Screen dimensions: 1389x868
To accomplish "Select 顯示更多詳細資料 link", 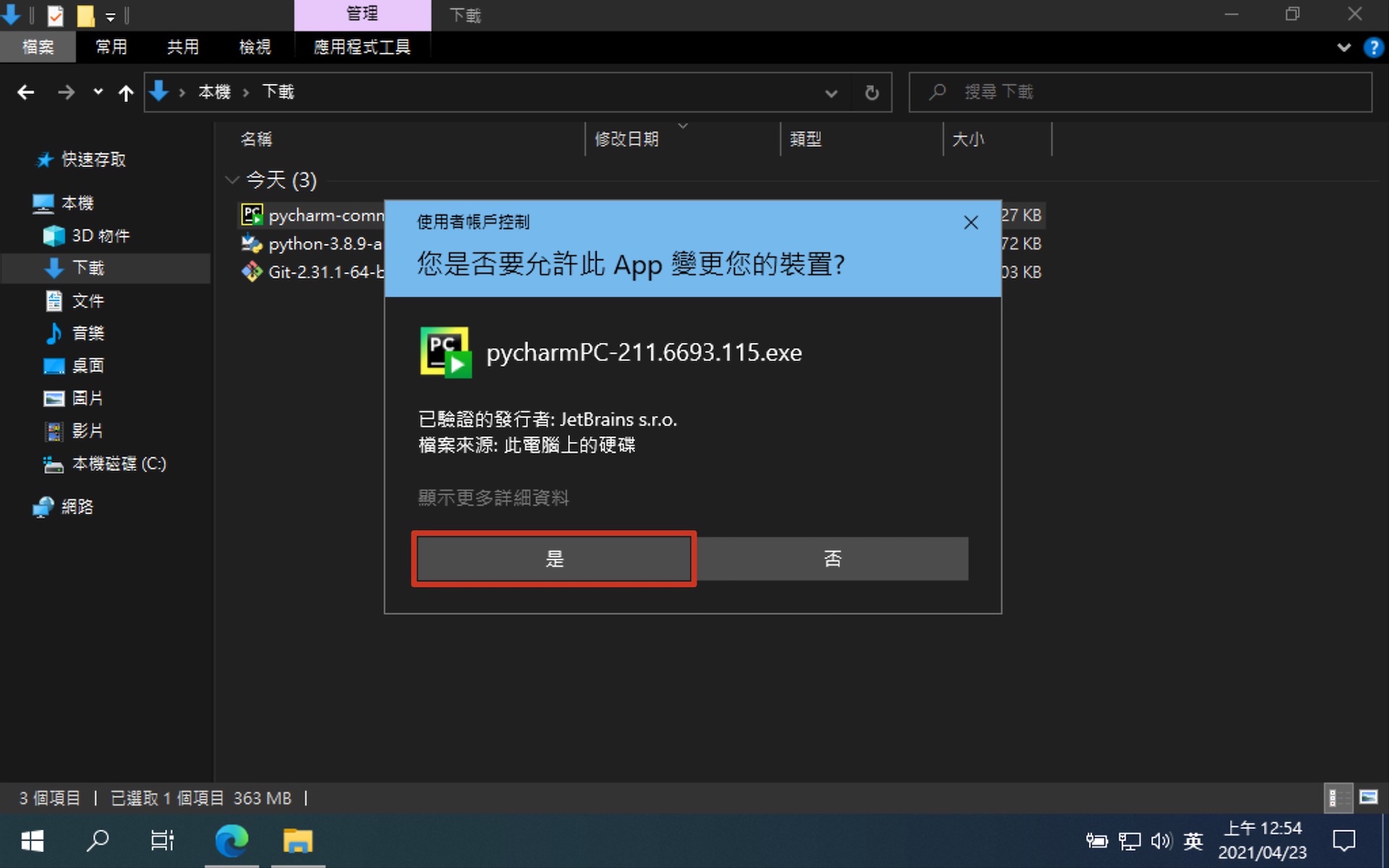I will pyautogui.click(x=494, y=498).
